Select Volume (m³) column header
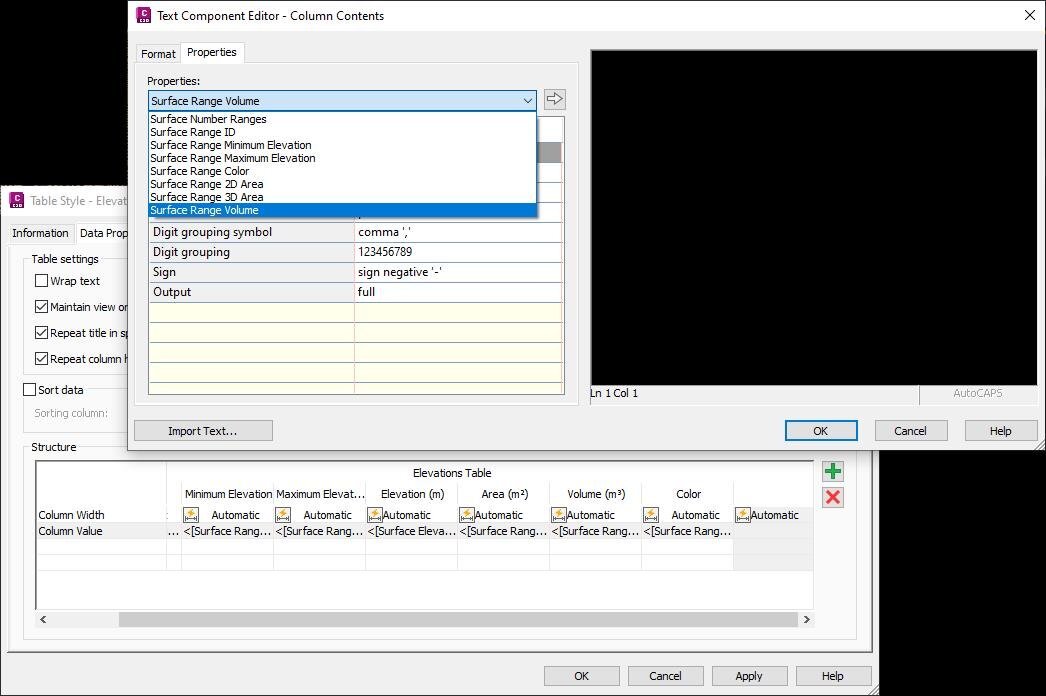1046x696 pixels. tap(596, 494)
